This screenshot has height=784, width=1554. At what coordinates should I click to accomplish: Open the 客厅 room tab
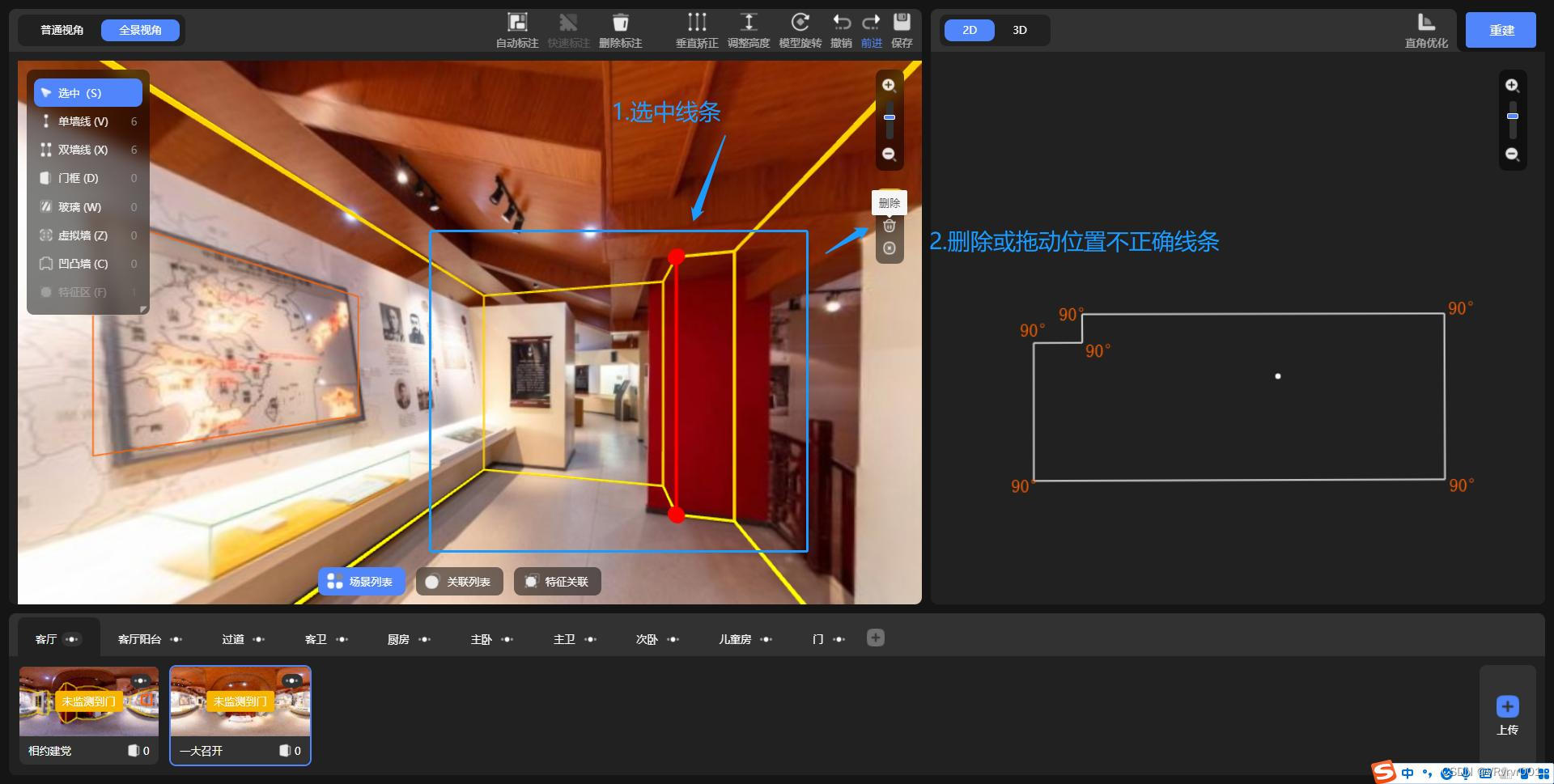pyautogui.click(x=46, y=639)
